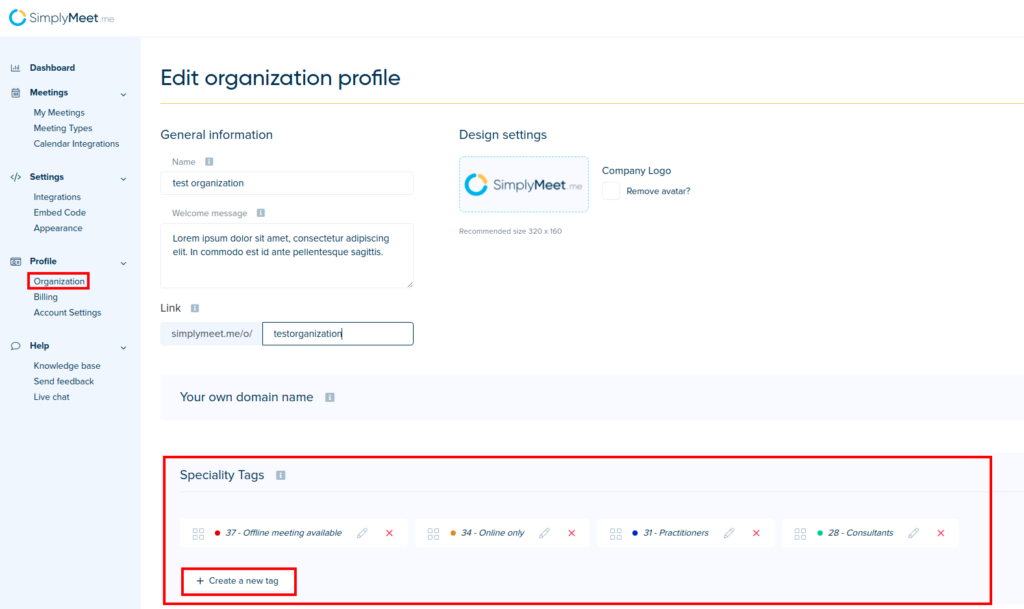Edit the Online only tag
This screenshot has height=609, width=1024.
545,533
